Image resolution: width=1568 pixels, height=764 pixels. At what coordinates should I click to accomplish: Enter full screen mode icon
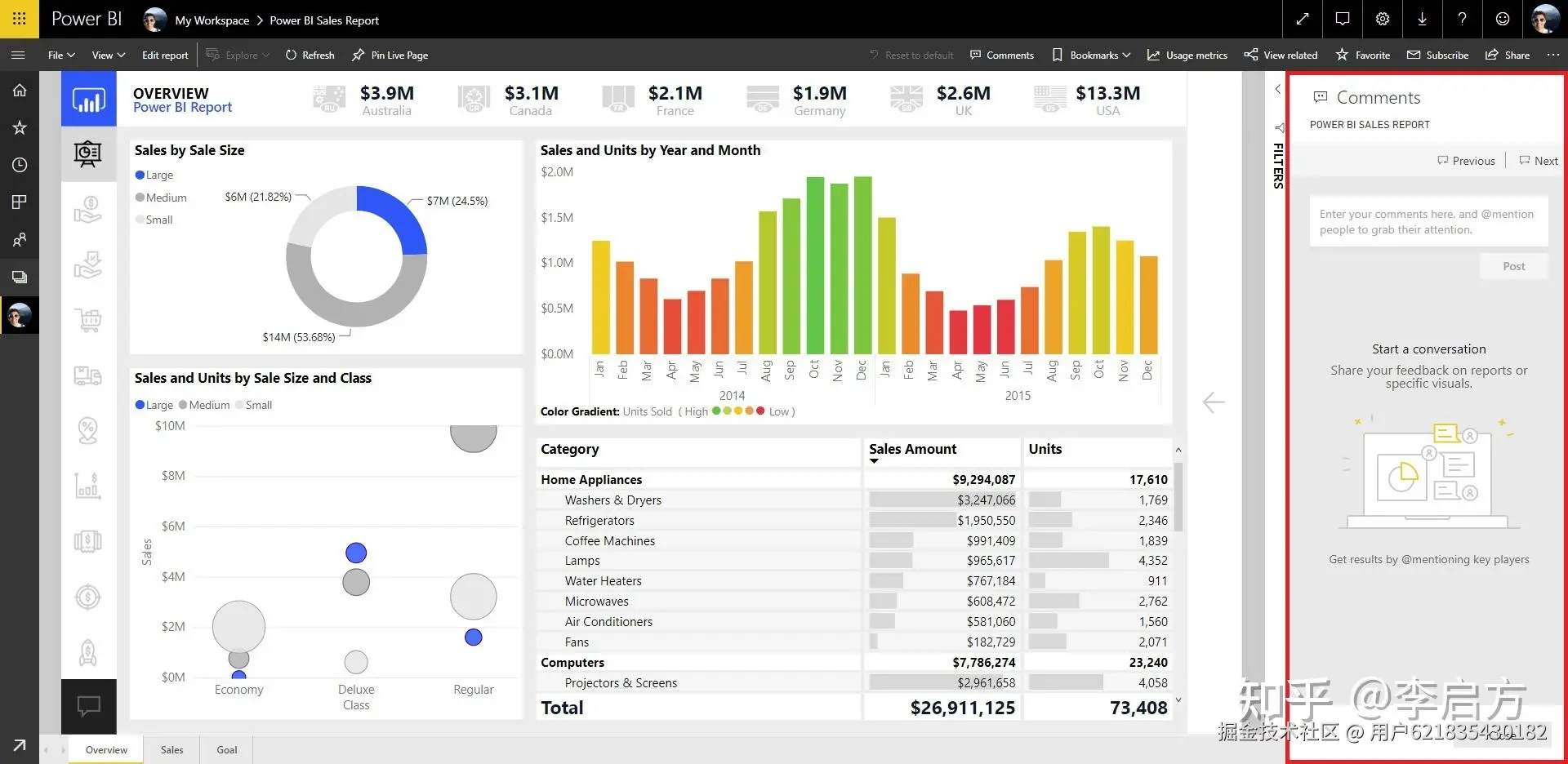tap(1303, 19)
